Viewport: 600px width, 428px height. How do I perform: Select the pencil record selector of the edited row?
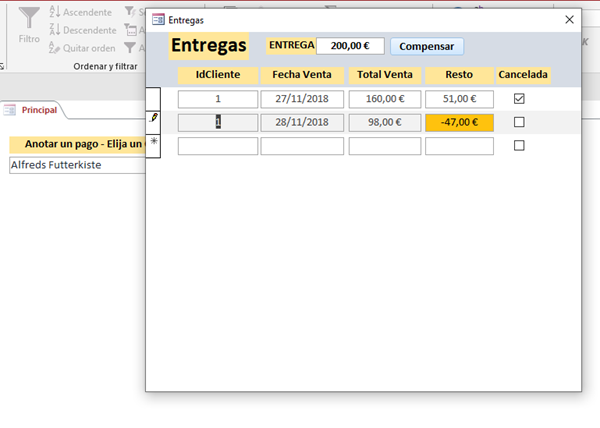tap(153, 120)
